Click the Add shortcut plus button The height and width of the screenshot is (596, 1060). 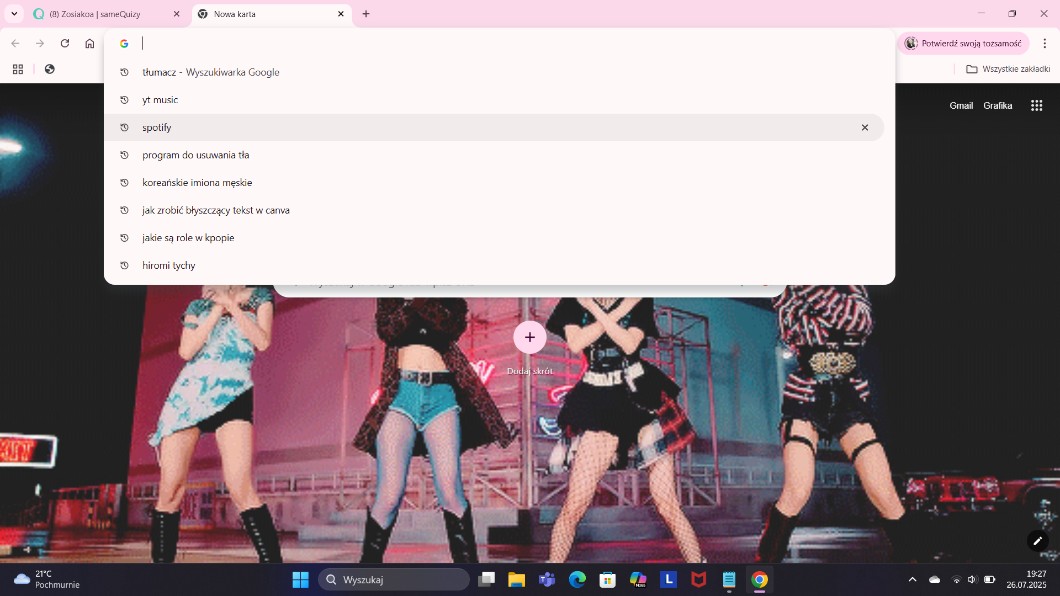(529, 337)
